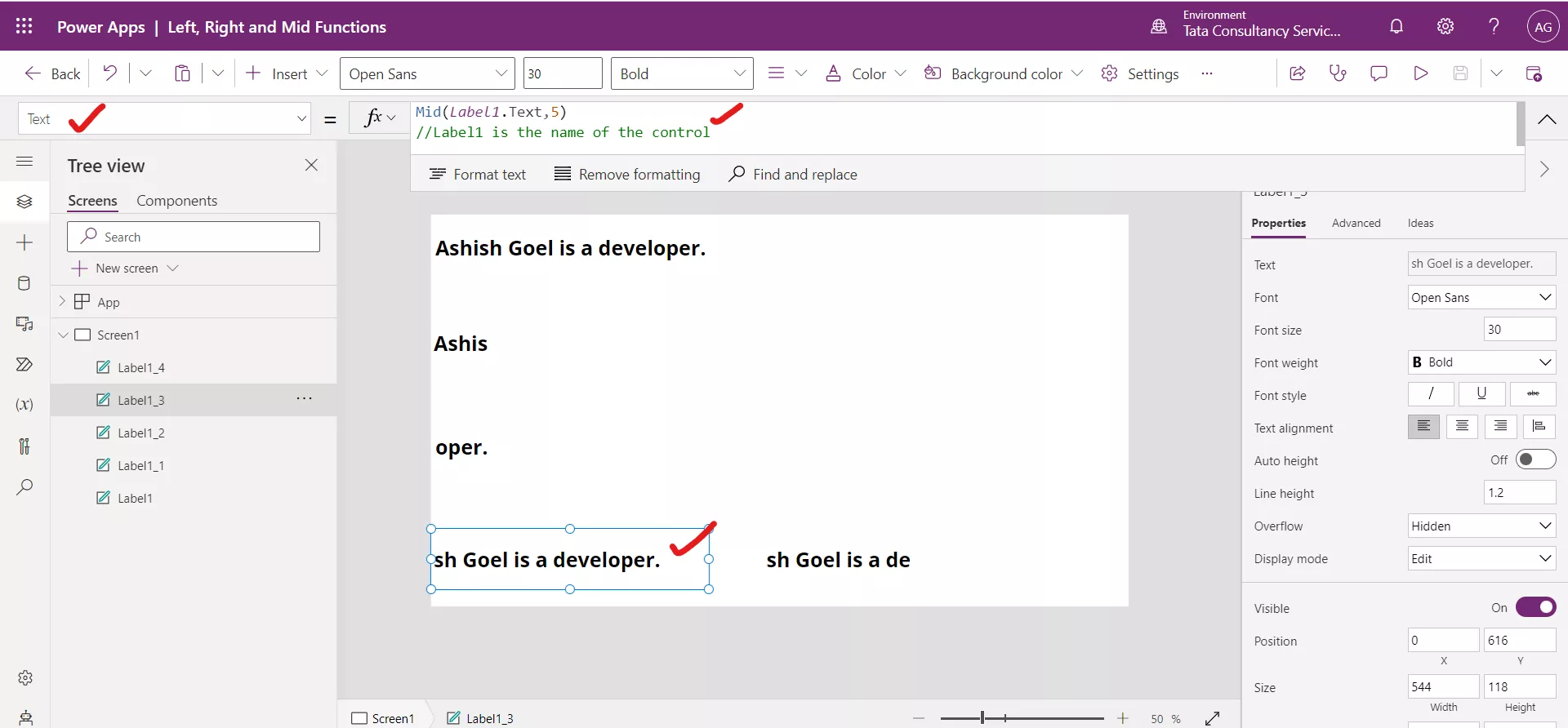Image resolution: width=1568 pixels, height=728 pixels.
Task: Set text alignment to center
Action: coord(1462,427)
